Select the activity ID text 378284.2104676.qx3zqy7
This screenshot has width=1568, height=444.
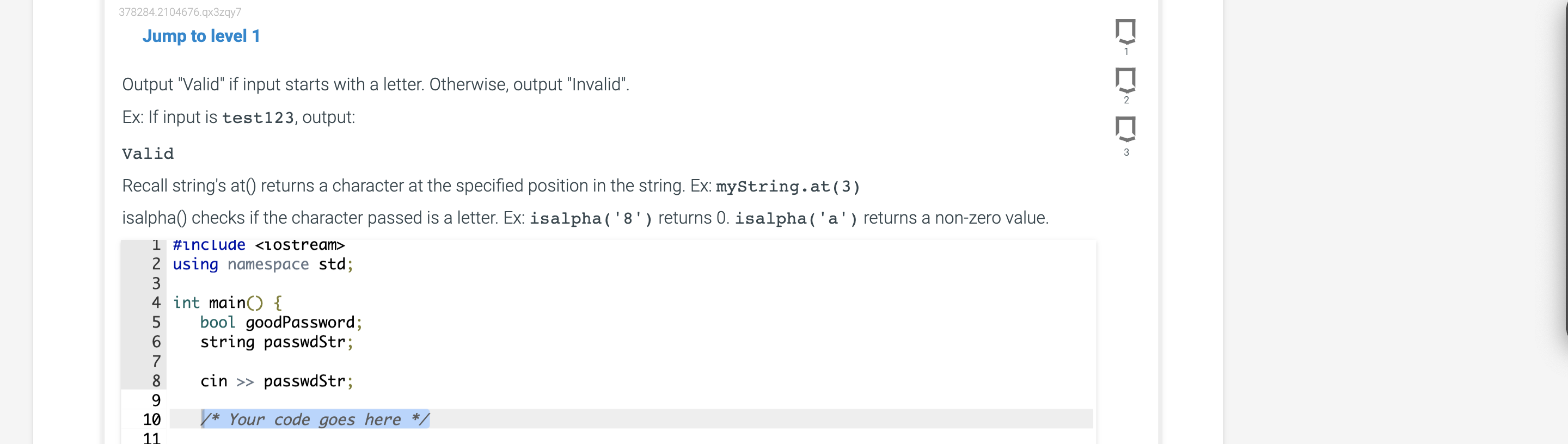180,11
